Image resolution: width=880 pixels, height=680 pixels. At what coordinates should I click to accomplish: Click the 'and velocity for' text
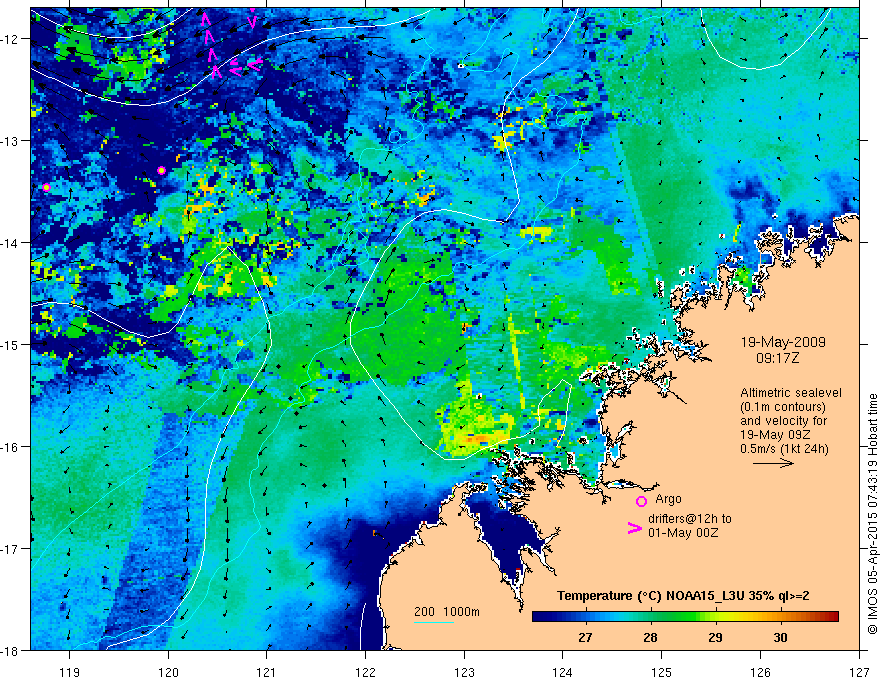783,421
